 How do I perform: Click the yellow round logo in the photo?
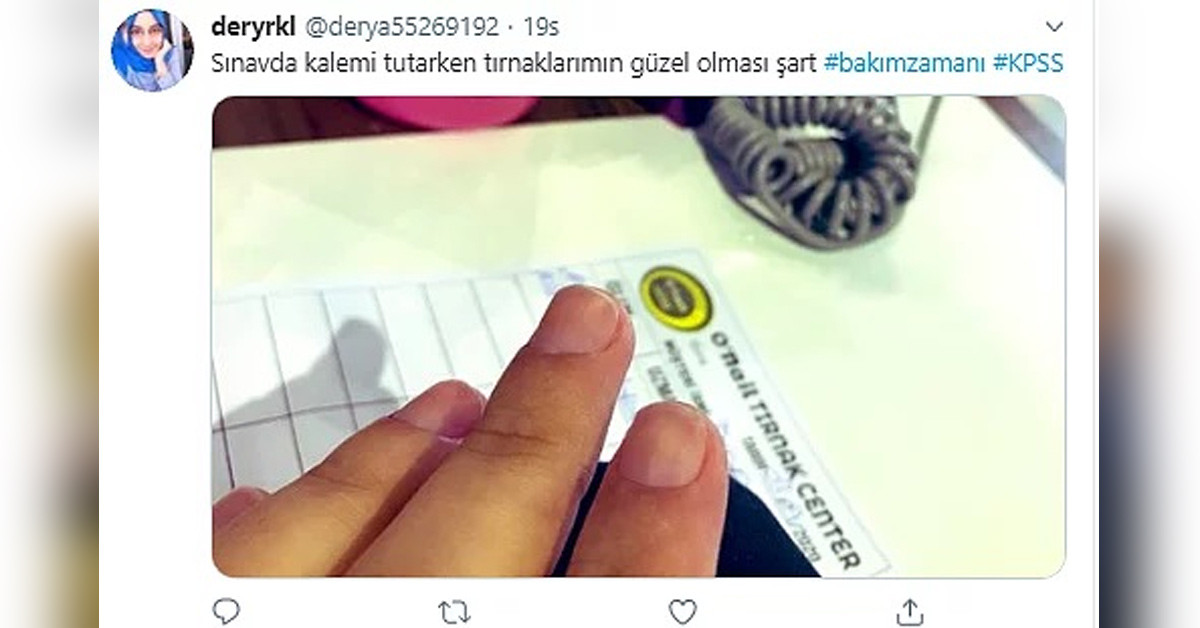[x=674, y=297]
